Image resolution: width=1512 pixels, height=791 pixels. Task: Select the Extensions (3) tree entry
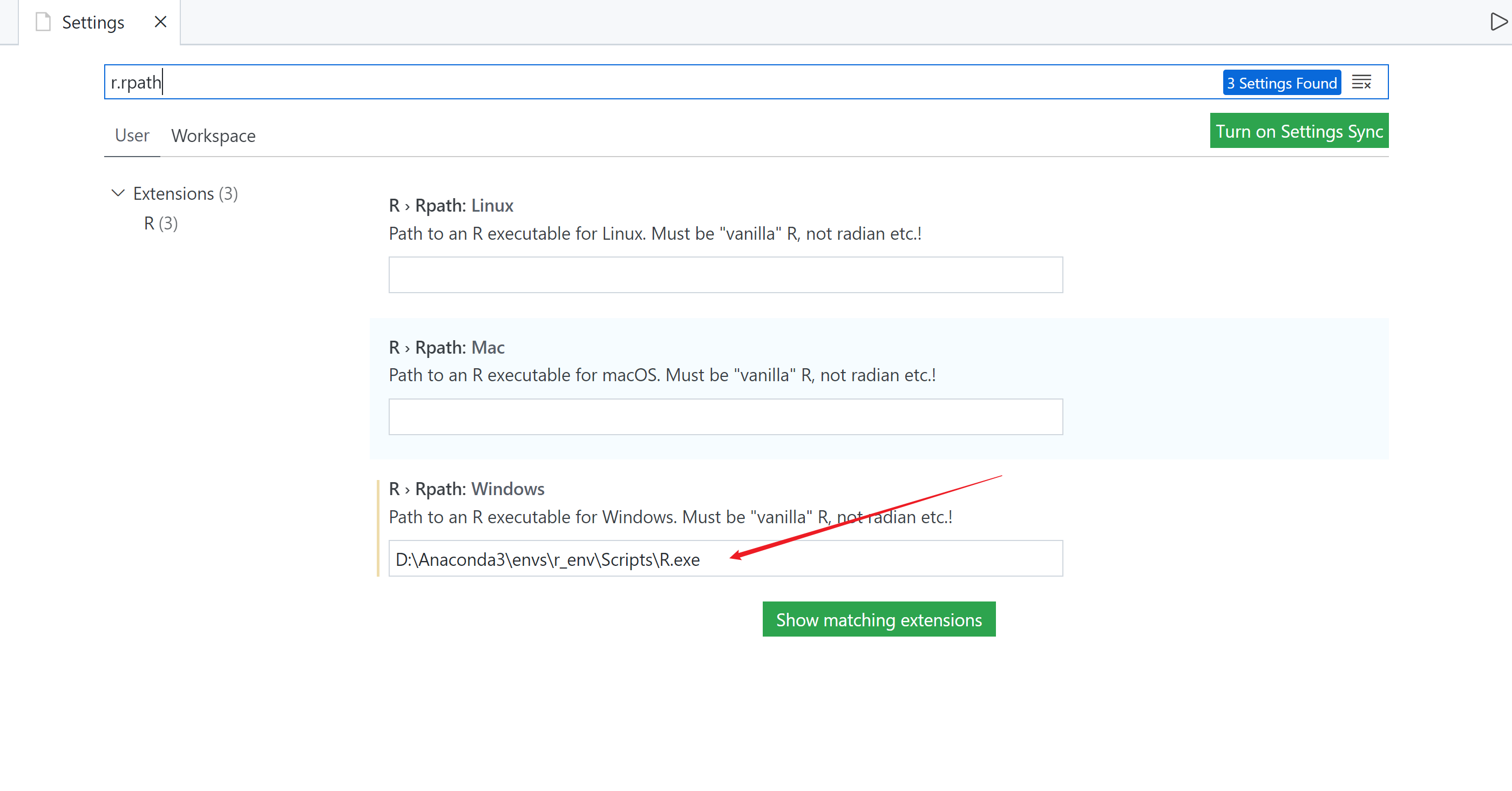[185, 194]
